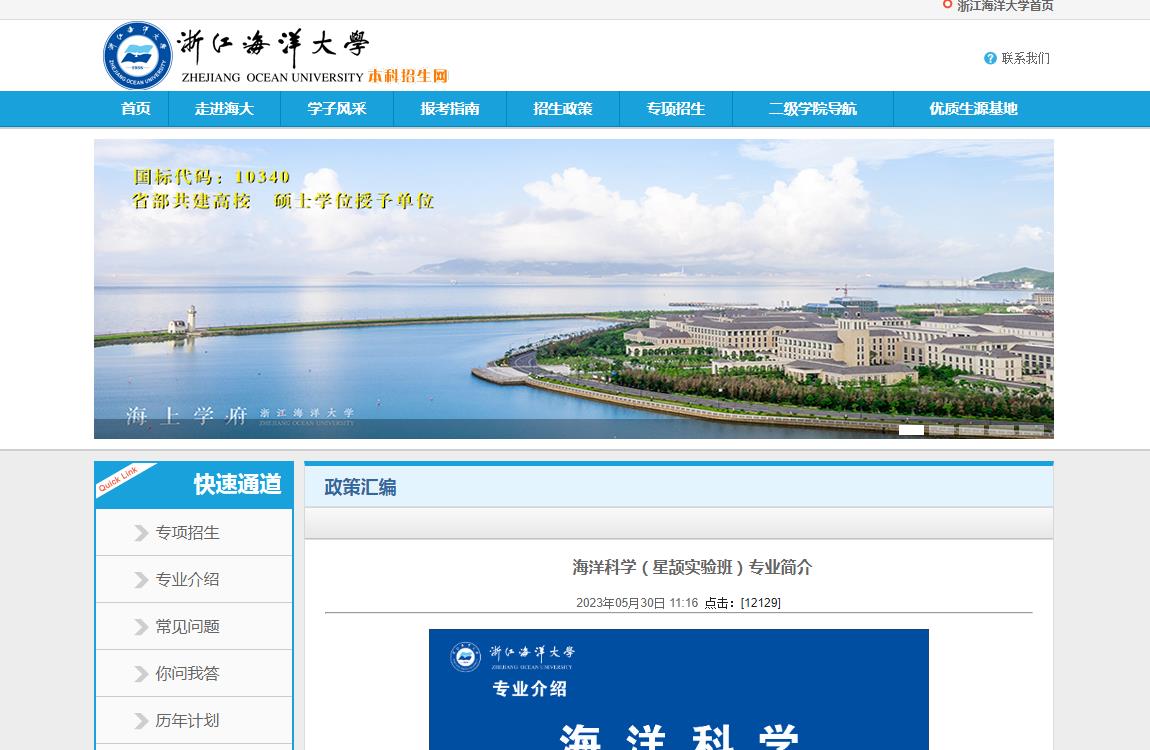Open 专业介绍 in the quick links sidebar
This screenshot has height=750, width=1150.
[x=187, y=580]
